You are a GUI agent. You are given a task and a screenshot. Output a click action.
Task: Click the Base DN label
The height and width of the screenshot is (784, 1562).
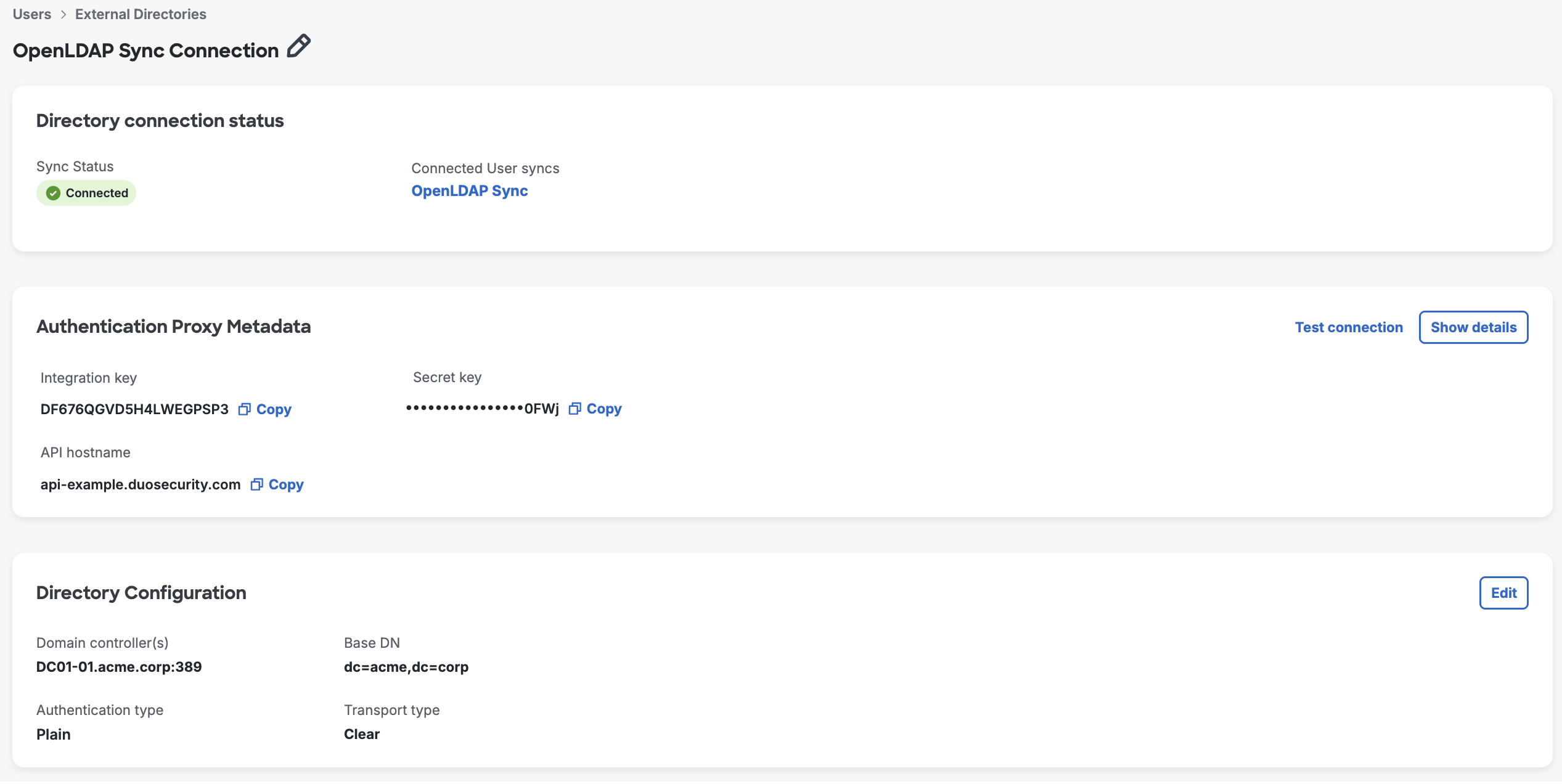point(372,643)
